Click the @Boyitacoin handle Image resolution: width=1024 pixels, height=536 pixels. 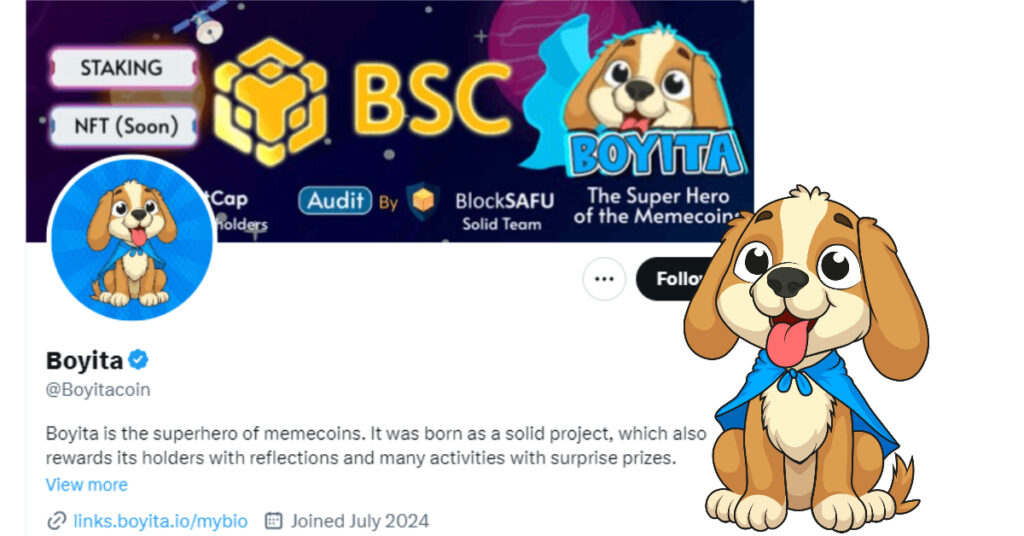[x=98, y=390]
